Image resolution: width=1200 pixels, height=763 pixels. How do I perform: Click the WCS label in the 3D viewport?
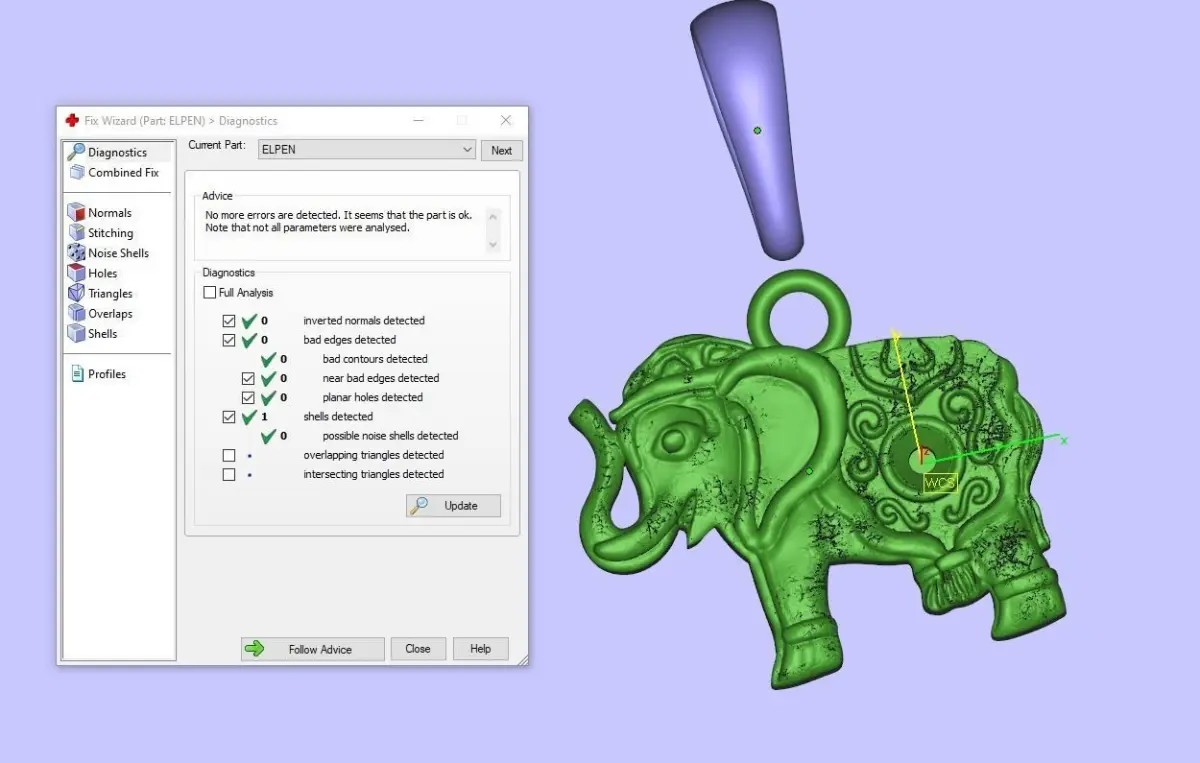(x=940, y=483)
